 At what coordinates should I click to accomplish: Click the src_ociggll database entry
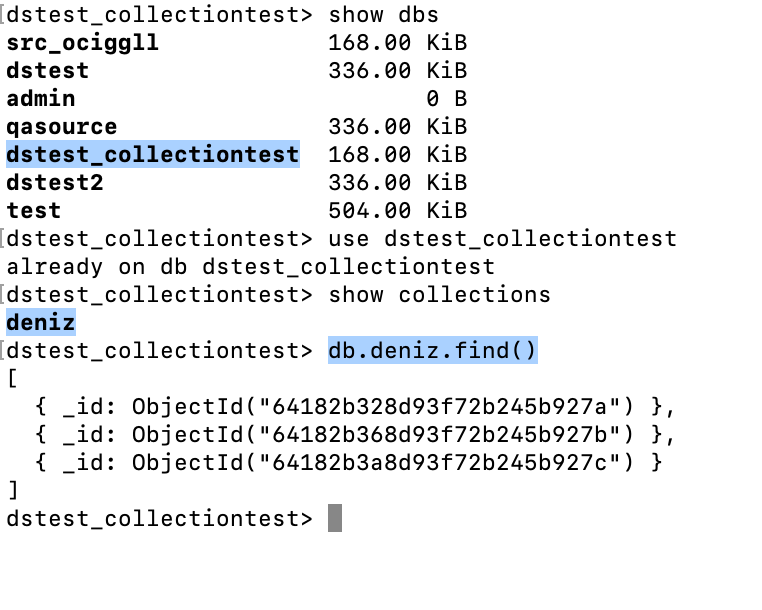click(82, 43)
